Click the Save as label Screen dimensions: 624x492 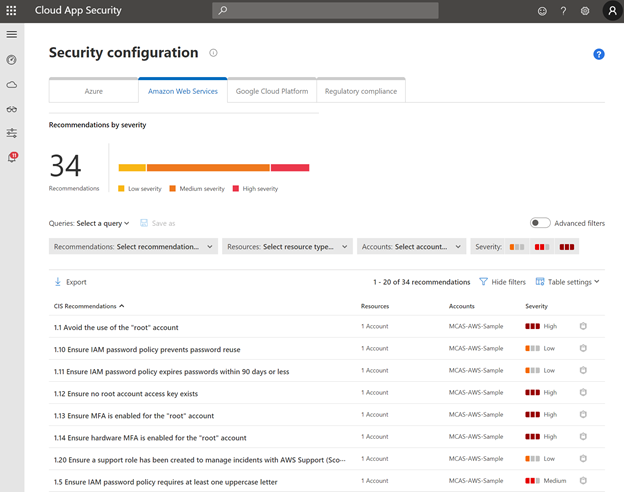click(x=164, y=223)
